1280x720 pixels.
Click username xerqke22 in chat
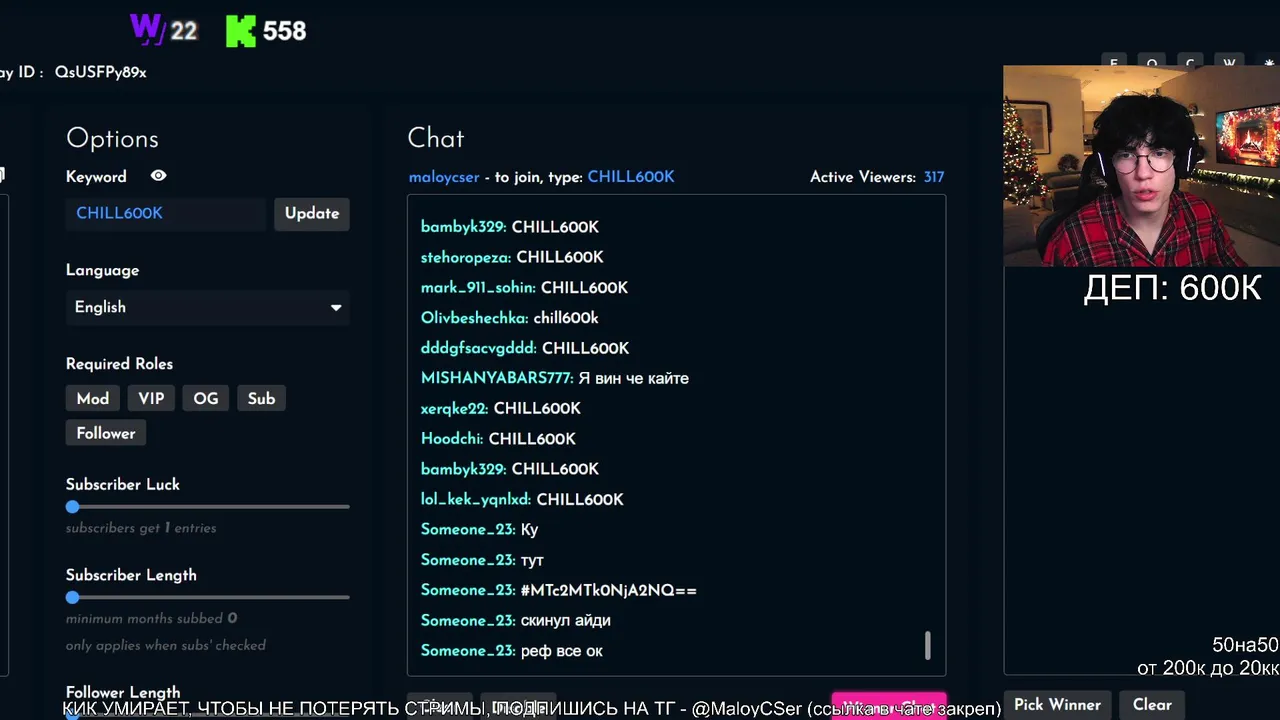(454, 409)
